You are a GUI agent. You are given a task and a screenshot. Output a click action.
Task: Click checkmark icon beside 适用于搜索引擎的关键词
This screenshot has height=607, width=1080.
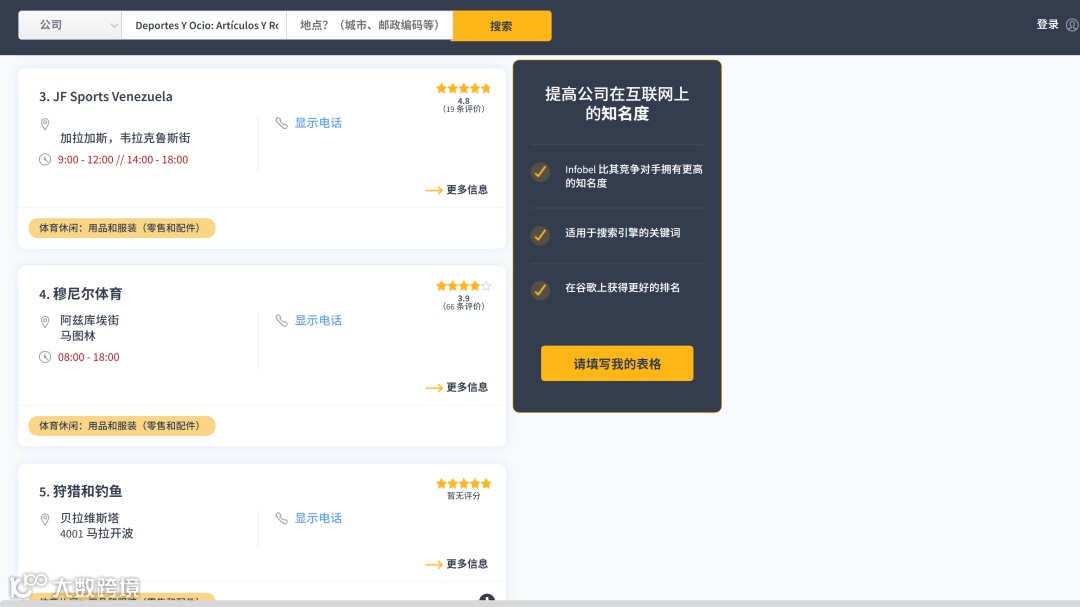tap(540, 235)
